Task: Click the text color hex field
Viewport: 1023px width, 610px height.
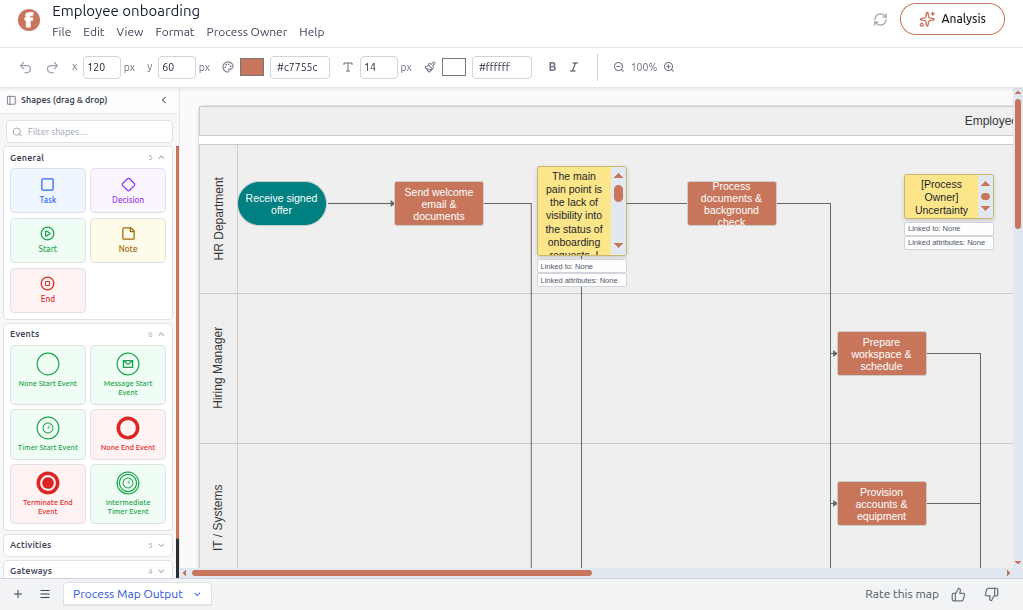Action: (502, 67)
